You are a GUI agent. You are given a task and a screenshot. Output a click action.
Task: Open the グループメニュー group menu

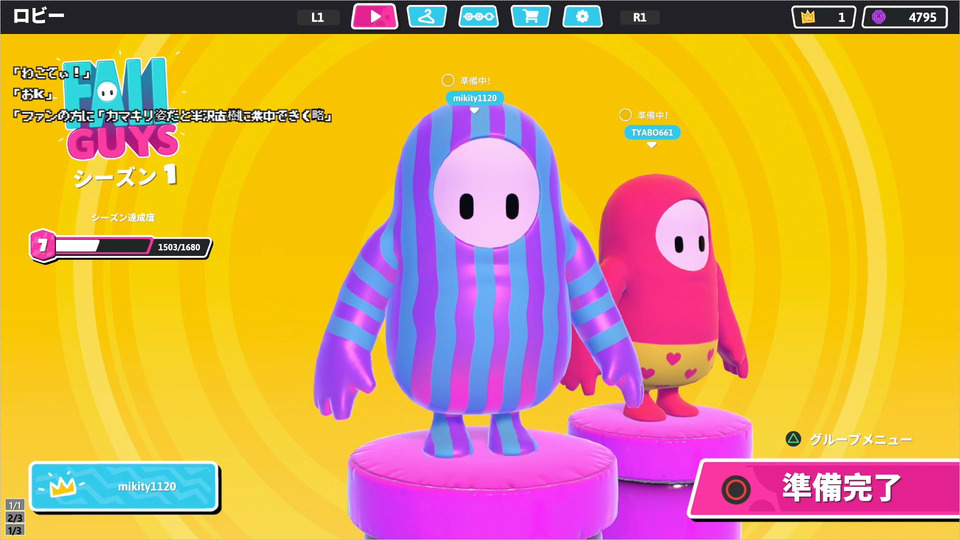click(x=861, y=439)
